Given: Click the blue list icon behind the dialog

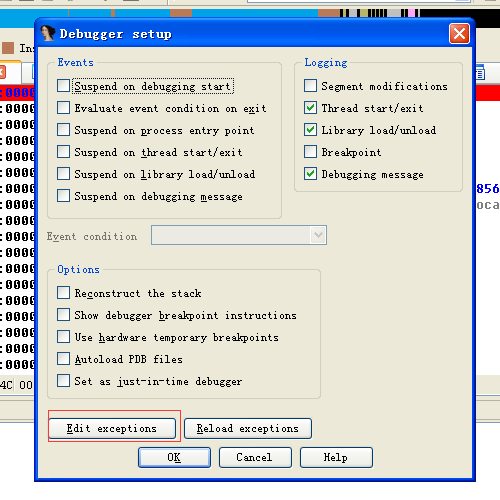Looking at the screenshot, I should coord(480,72).
